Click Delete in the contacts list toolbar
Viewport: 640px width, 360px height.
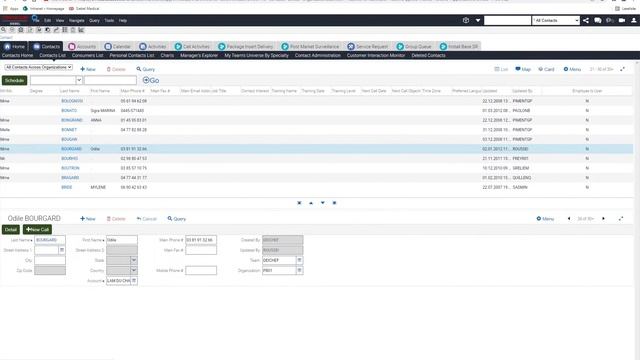click(x=116, y=69)
